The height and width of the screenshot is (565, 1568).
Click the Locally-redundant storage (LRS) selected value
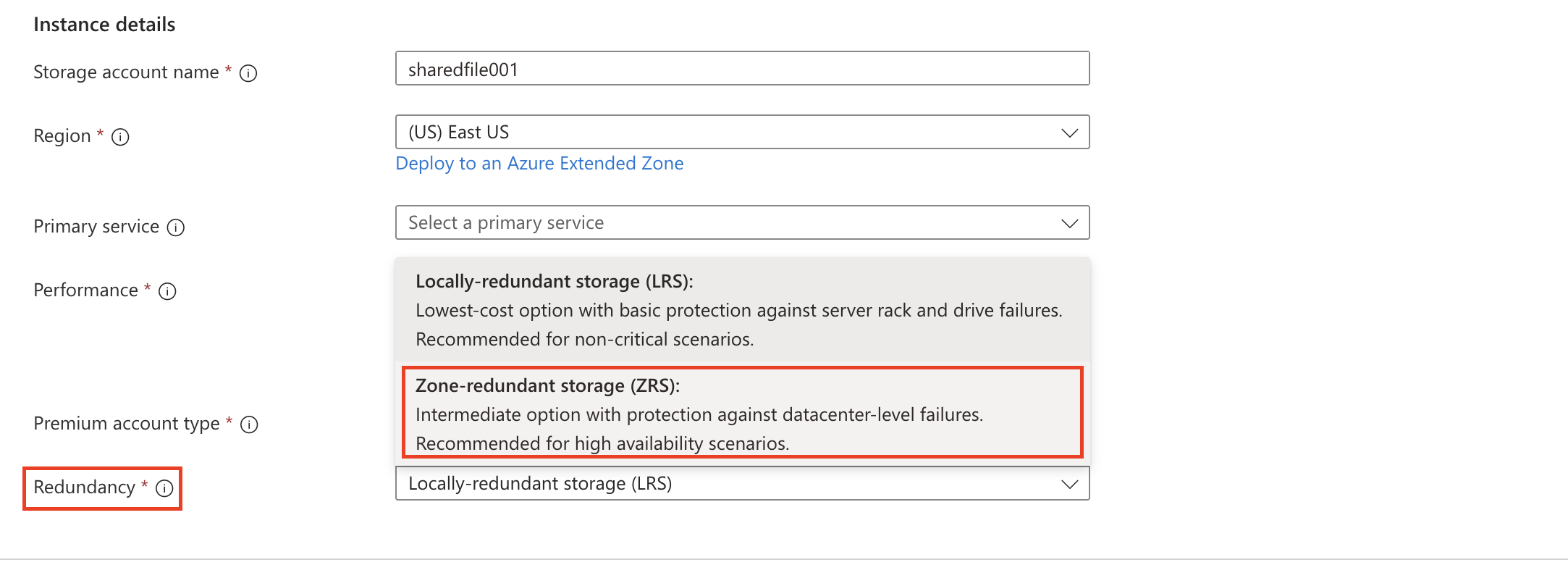pyautogui.click(x=540, y=483)
